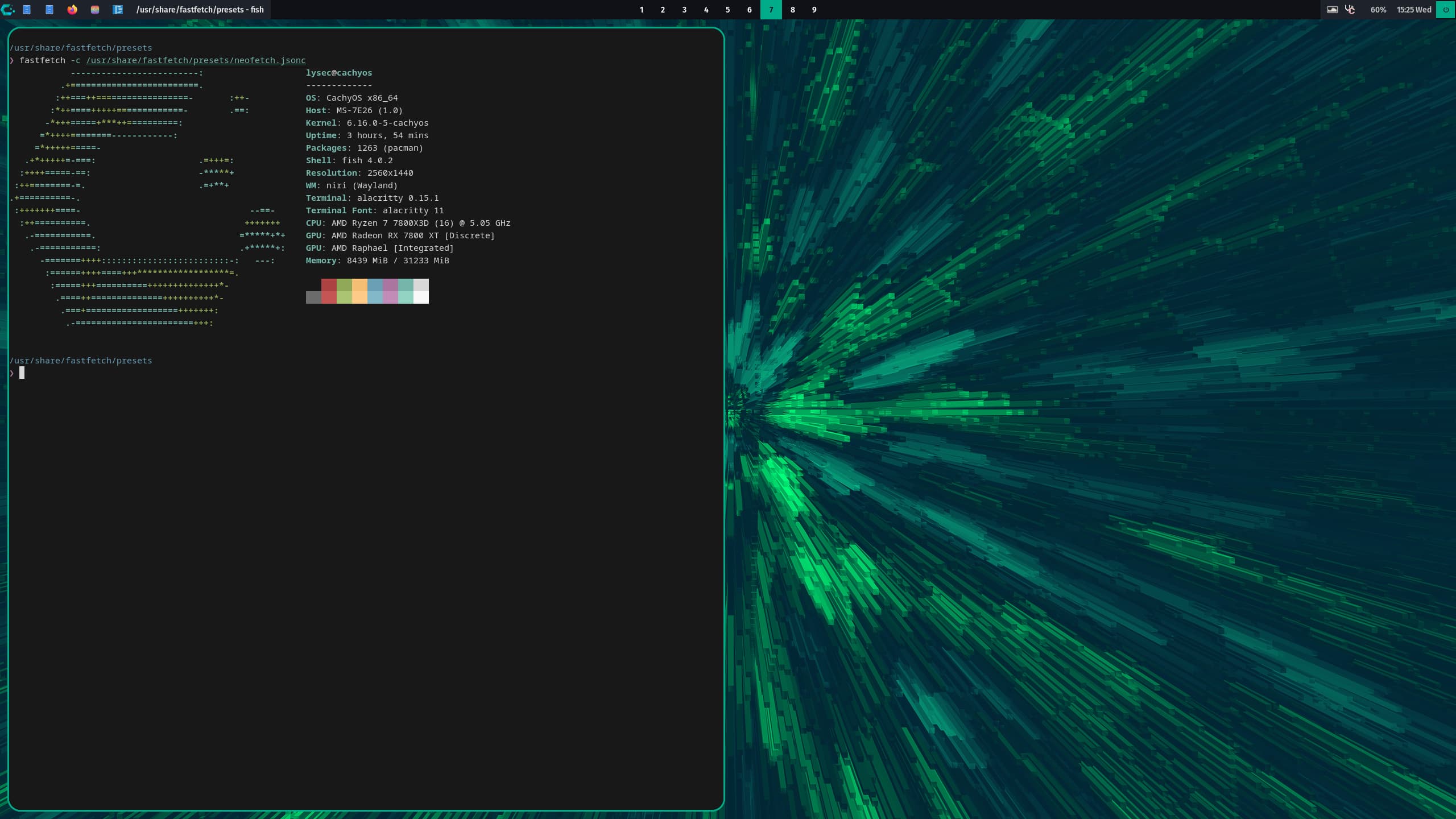Click the first blue file-archive taskbar icon
This screenshot has width=1456, height=819.
click(27, 10)
